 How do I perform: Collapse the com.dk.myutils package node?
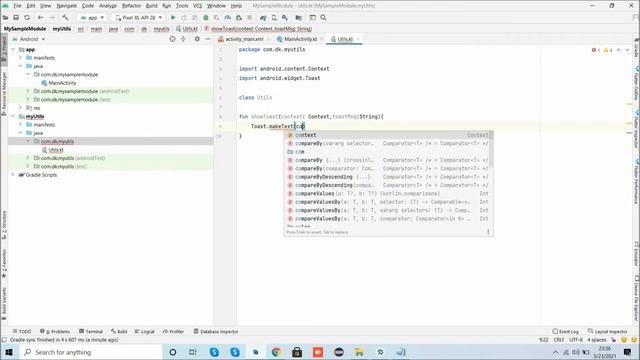[28, 141]
